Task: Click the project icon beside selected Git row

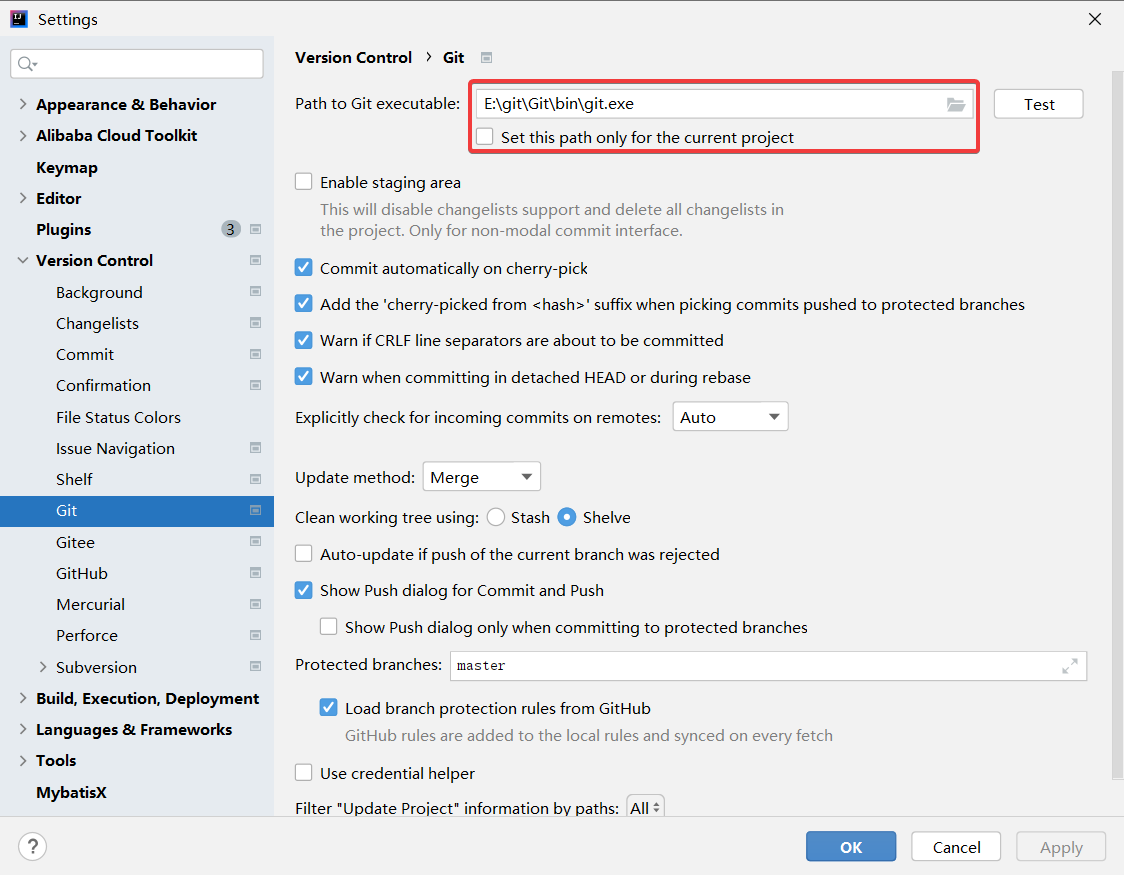Action: (255, 510)
